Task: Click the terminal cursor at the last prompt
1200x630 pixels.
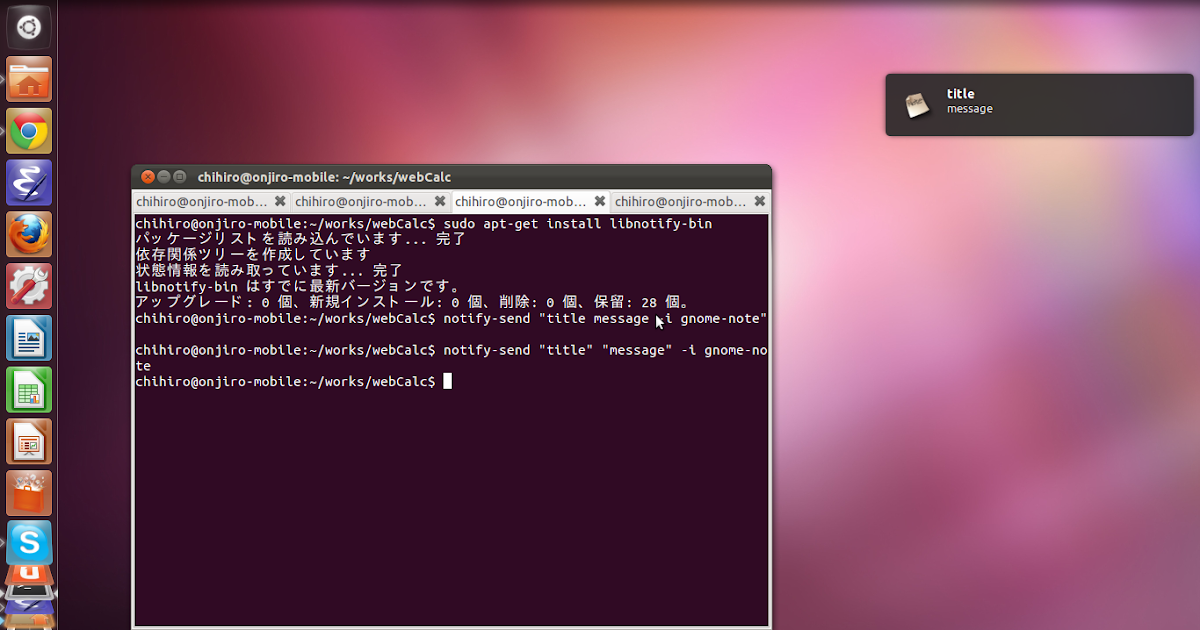Action: [448, 382]
